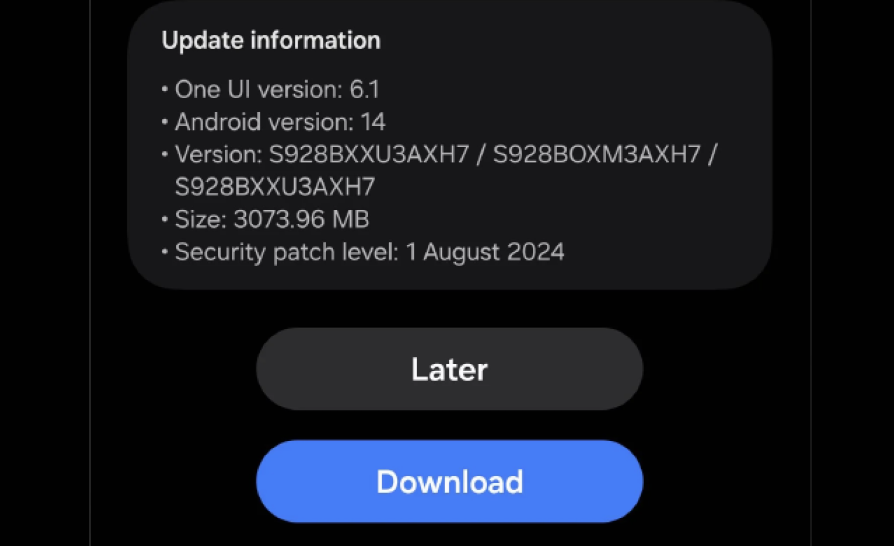Click the first S928BXXU3AXH7 build string

point(369,154)
